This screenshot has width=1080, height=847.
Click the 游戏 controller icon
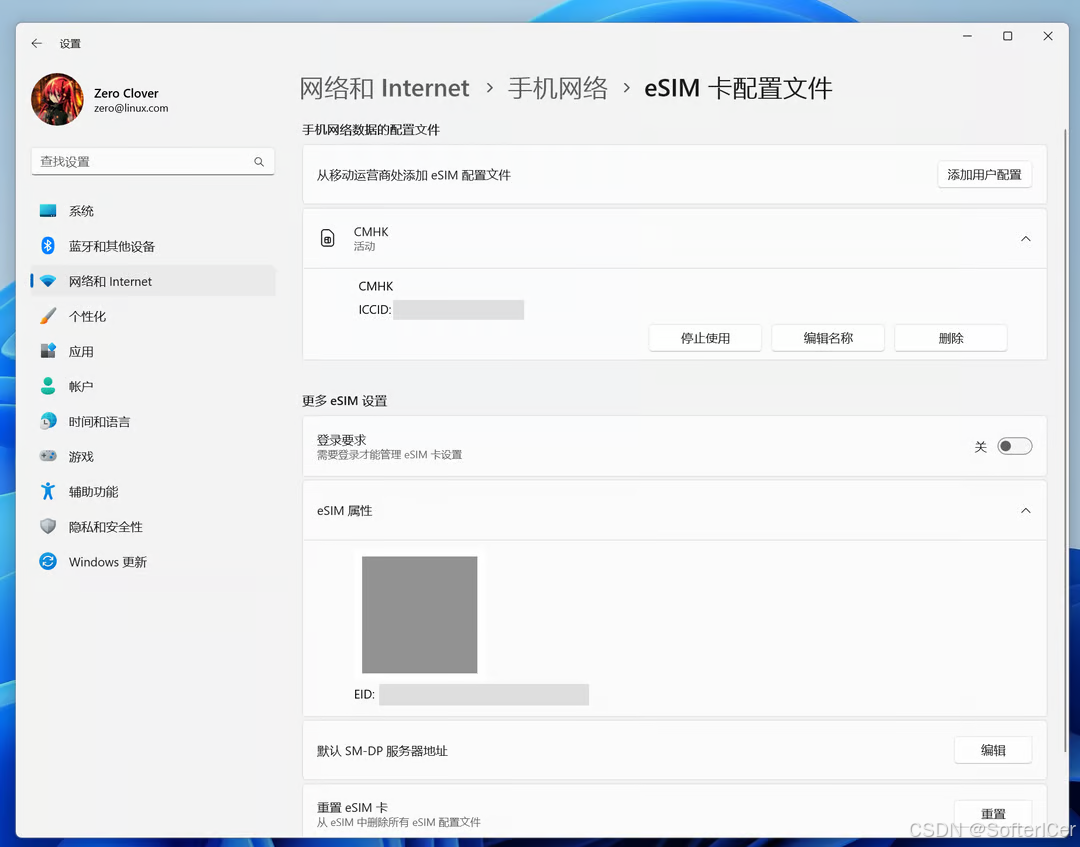[48, 456]
